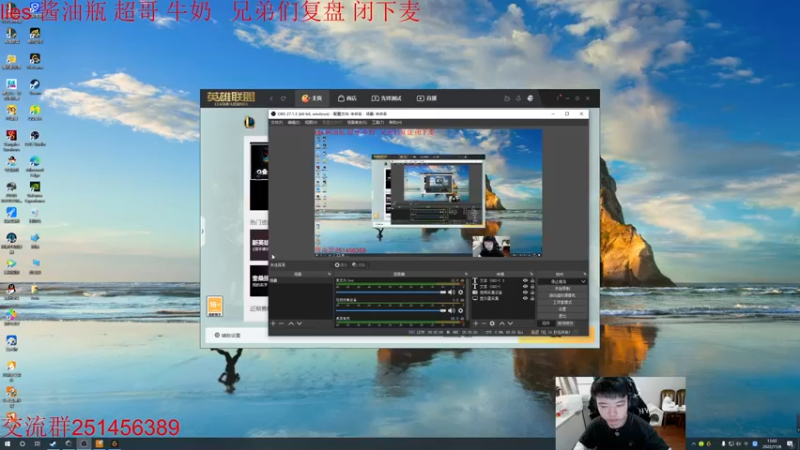
Task: Mute the second mixer channel speaker
Action: click(452, 310)
